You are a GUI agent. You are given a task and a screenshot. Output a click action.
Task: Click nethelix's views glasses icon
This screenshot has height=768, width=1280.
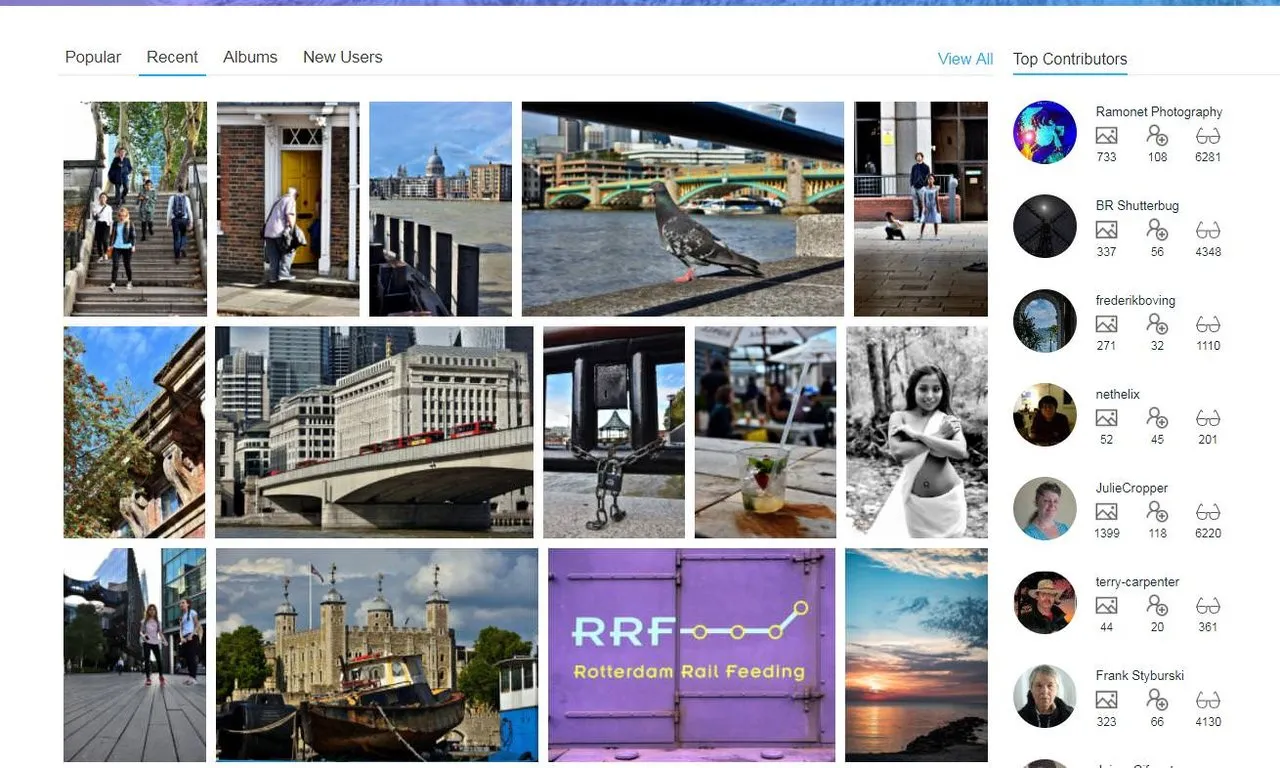pyautogui.click(x=1208, y=418)
